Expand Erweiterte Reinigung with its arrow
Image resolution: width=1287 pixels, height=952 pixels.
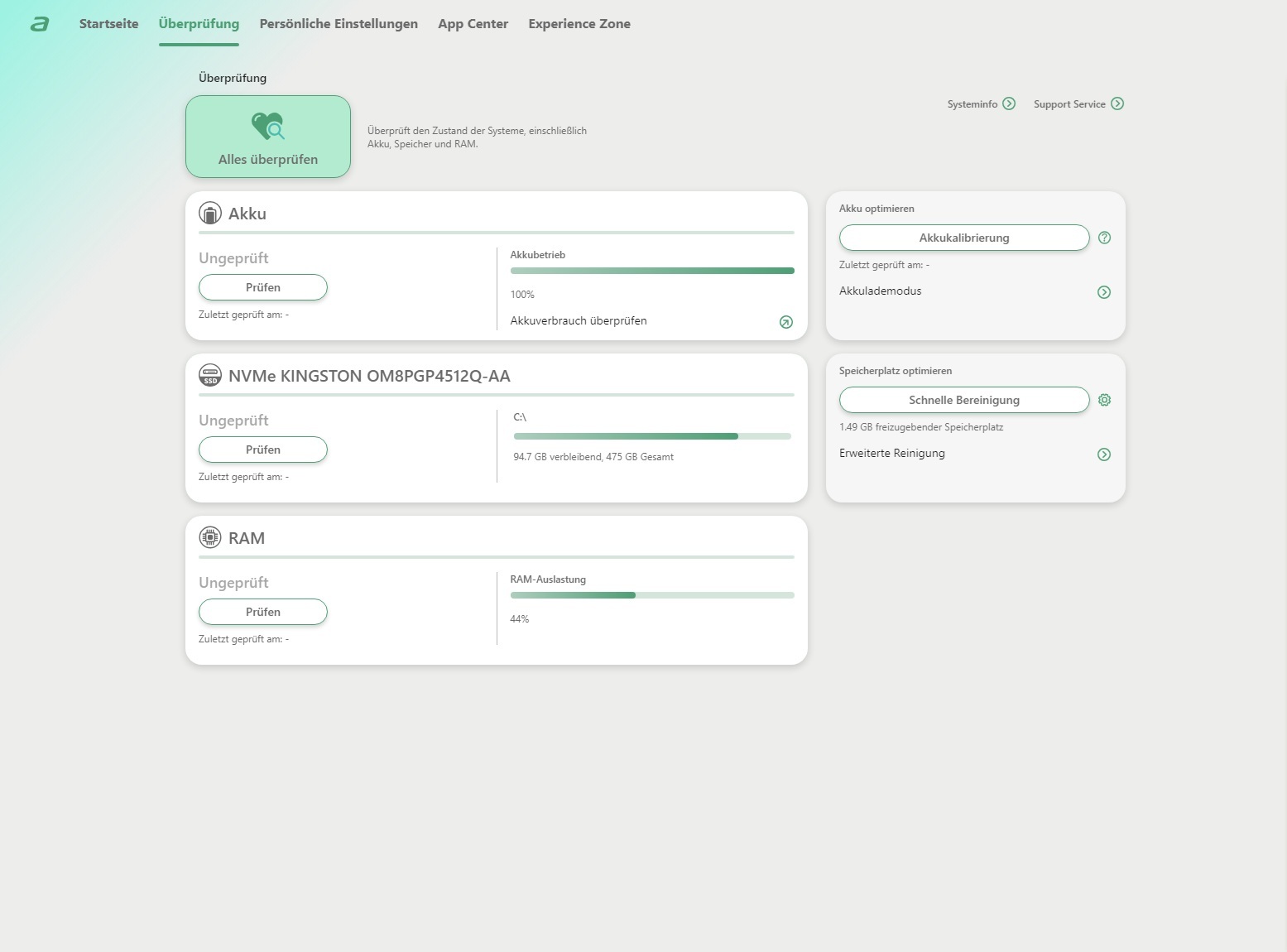tap(1104, 454)
